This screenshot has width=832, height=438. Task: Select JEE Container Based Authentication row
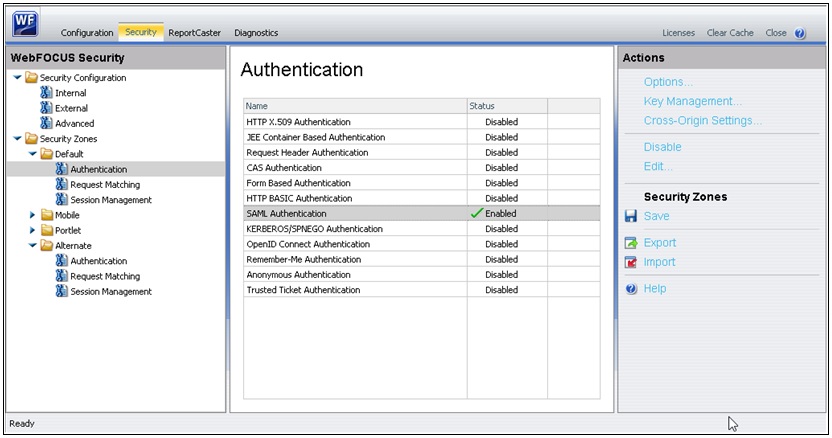tap(422, 137)
